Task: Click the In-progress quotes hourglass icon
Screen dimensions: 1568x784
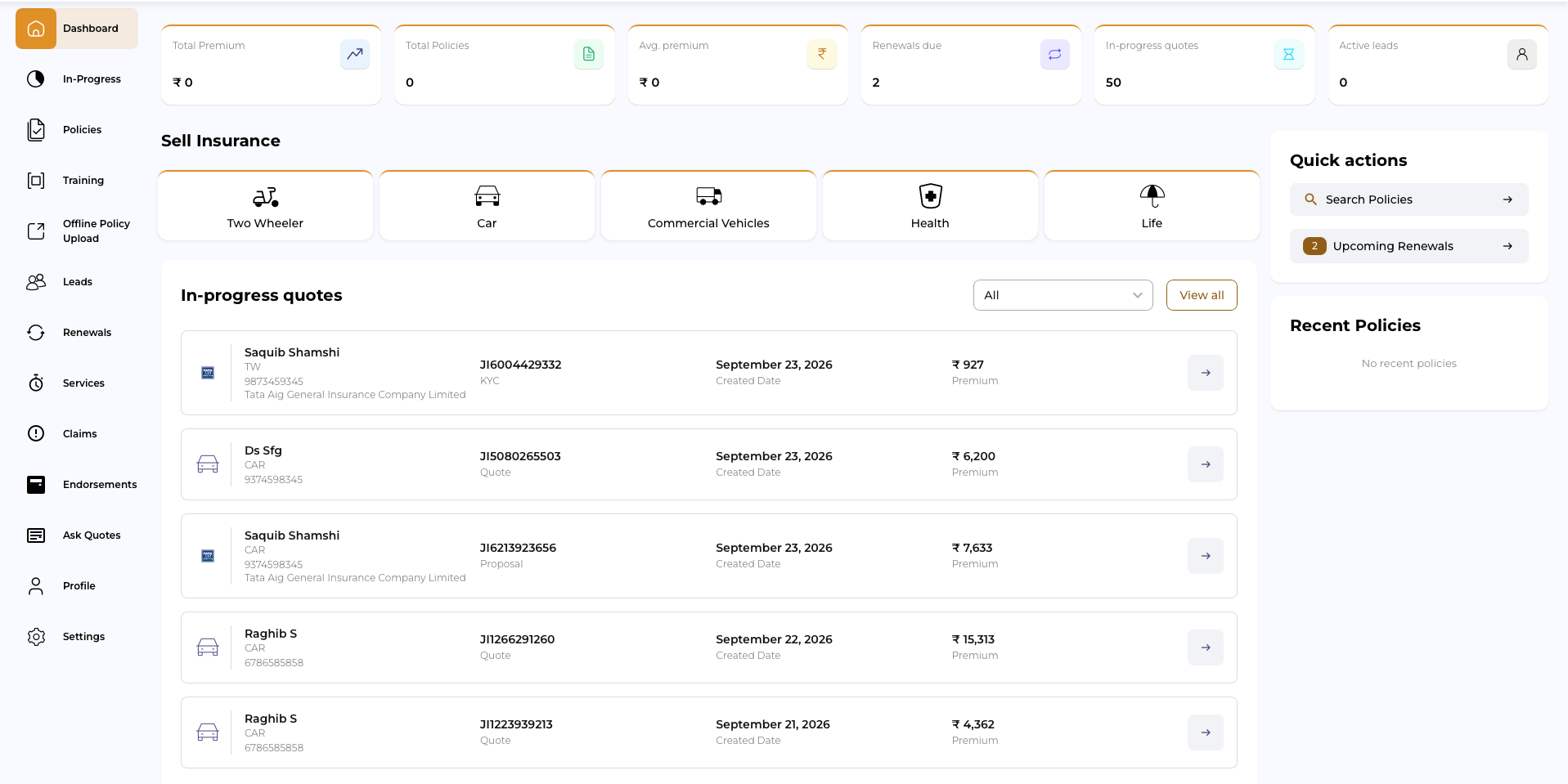Action: click(x=1289, y=55)
